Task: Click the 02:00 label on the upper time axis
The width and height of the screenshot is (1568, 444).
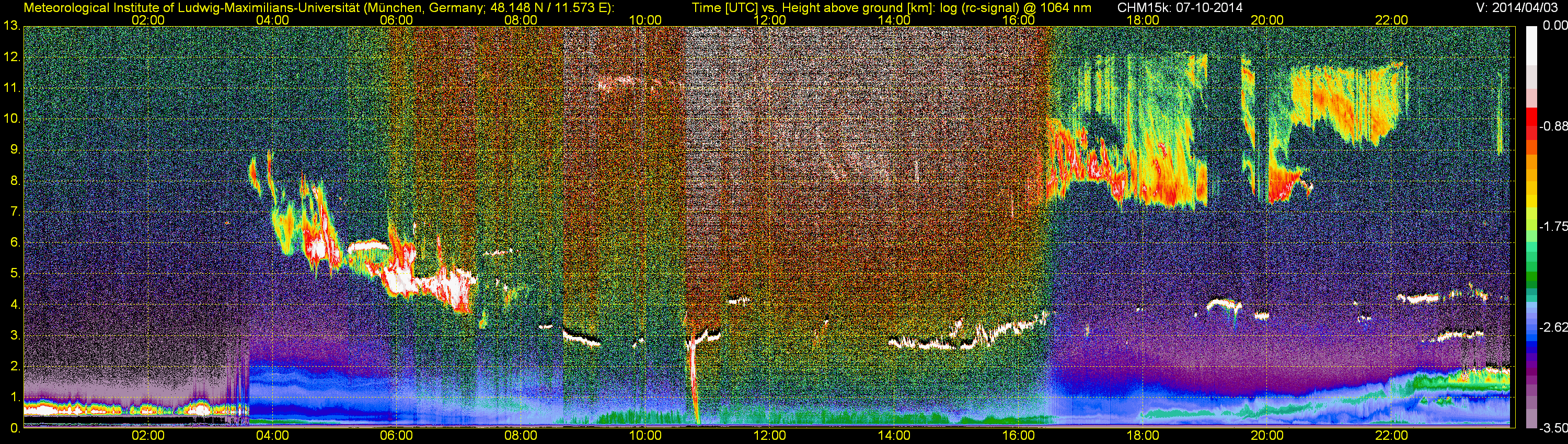Action: 148,20
